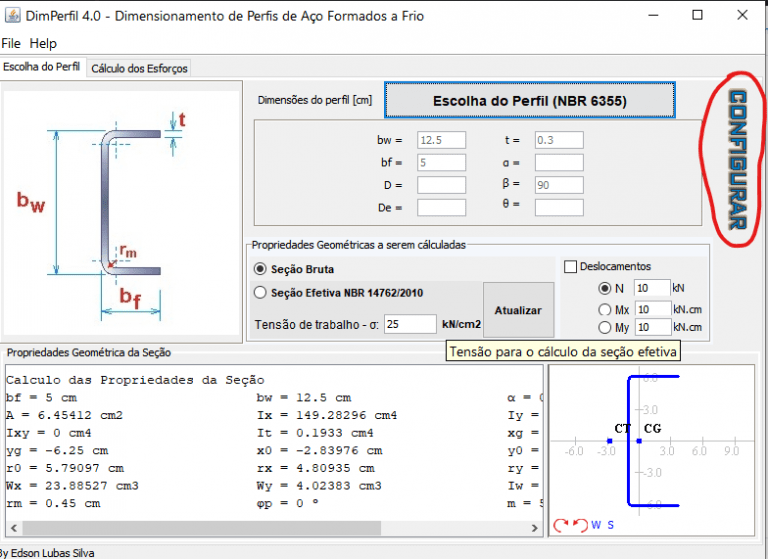
Task: Click 'x0 = -2.83976 cm' result text
Action: point(319,451)
